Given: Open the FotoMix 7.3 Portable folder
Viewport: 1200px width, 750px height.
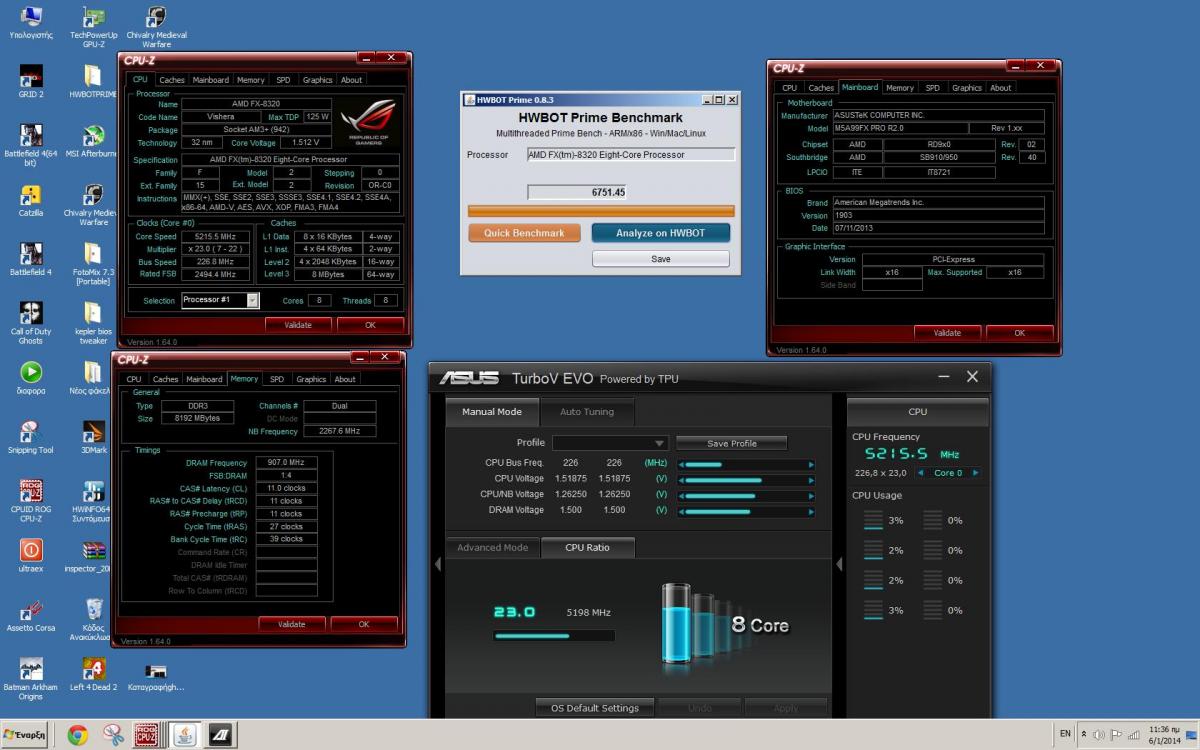Looking at the screenshot, I should (x=92, y=263).
